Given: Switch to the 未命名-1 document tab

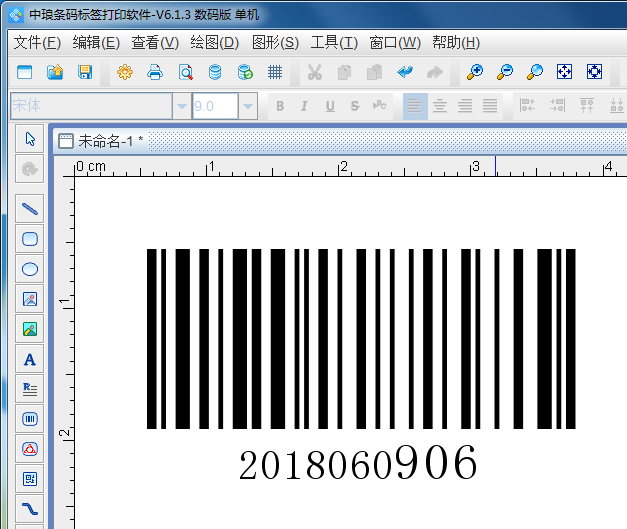Looking at the screenshot, I should 103,141.
